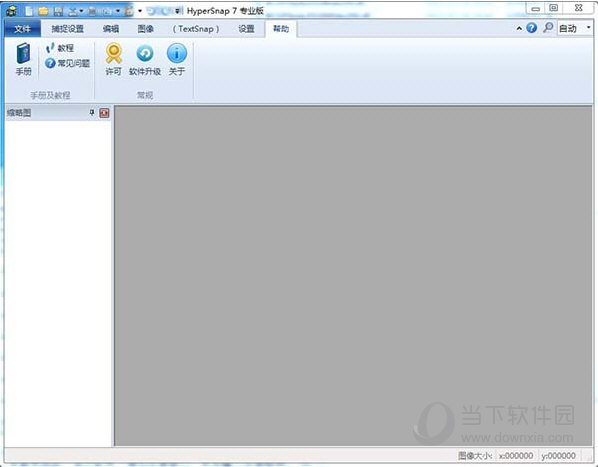Screen dimensions: 598x467
Task: Collapse the ribbon with up arrow
Action: (x=519, y=28)
